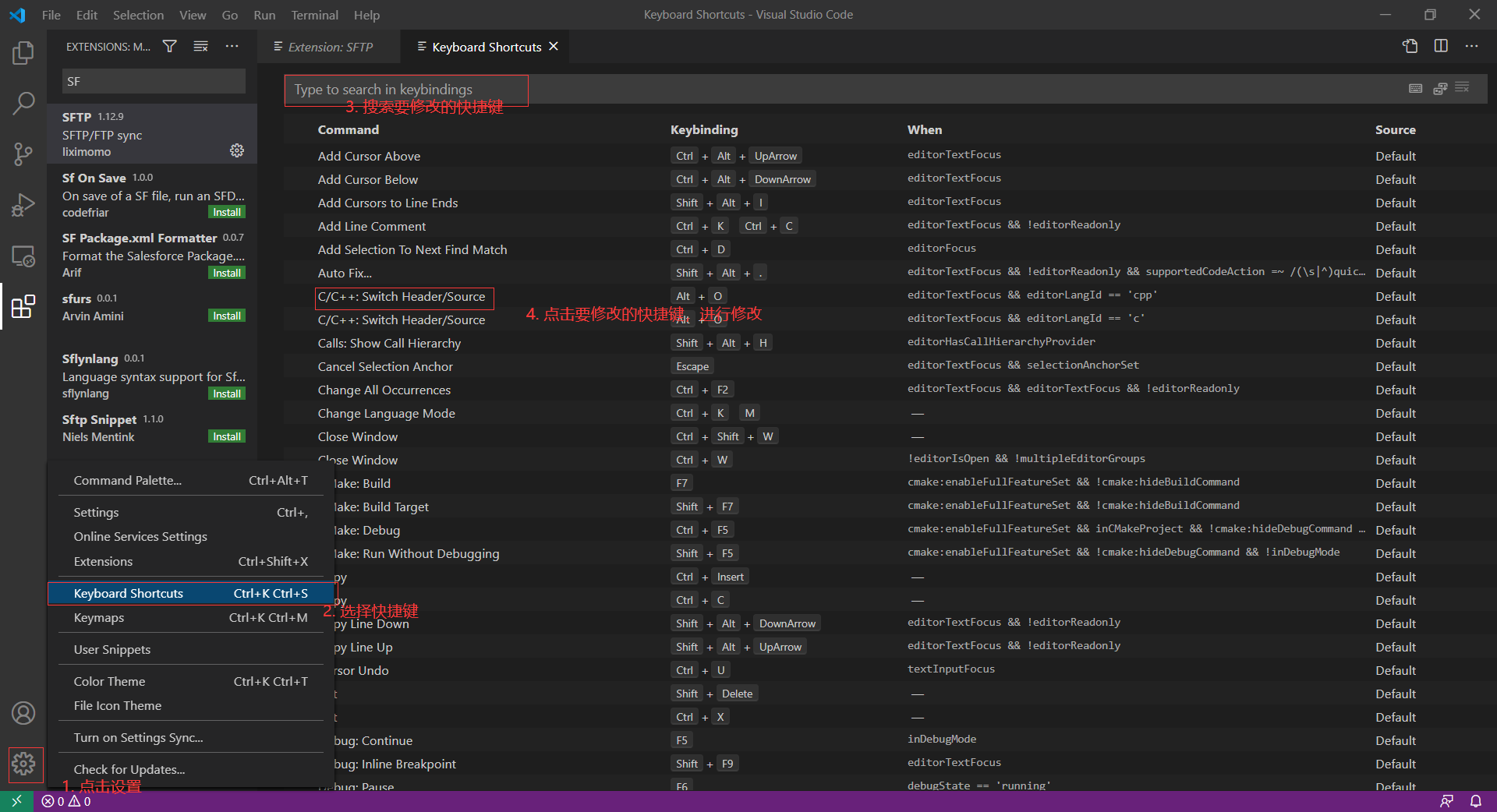Click the Manage gear icon

[x=23, y=764]
